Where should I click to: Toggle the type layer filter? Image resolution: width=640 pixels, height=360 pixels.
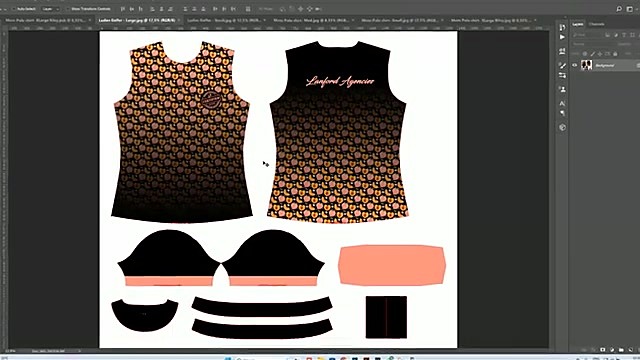pos(624,35)
